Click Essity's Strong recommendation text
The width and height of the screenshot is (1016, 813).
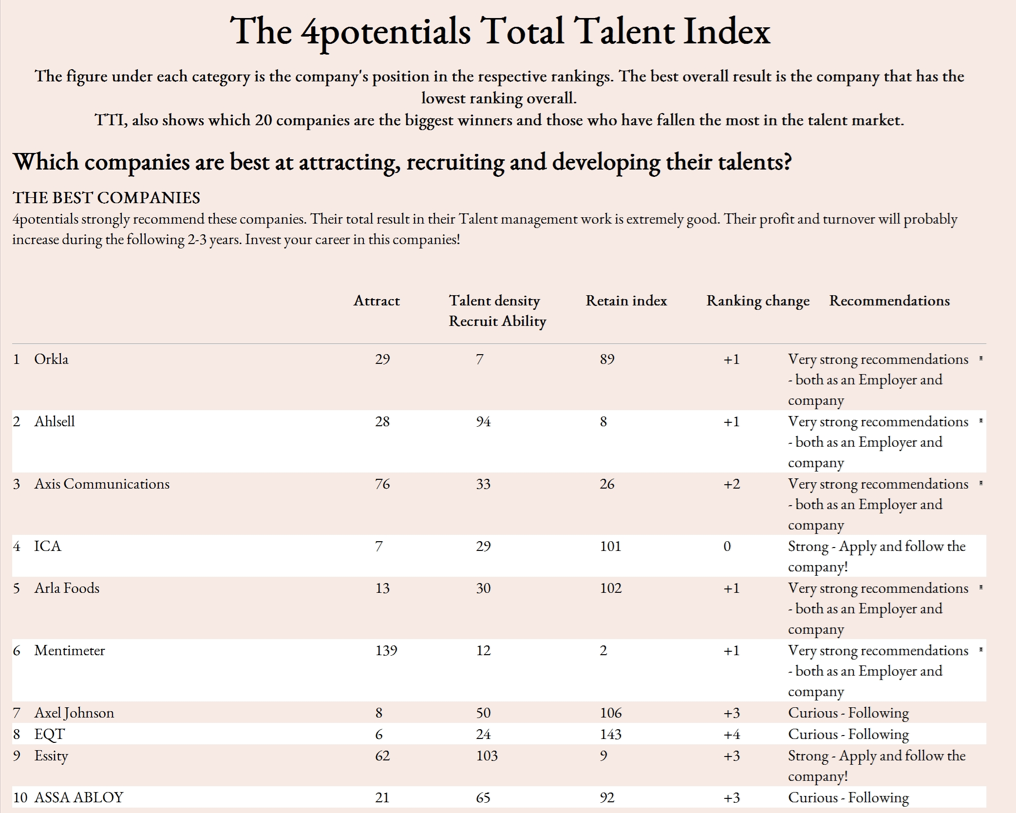click(x=877, y=766)
